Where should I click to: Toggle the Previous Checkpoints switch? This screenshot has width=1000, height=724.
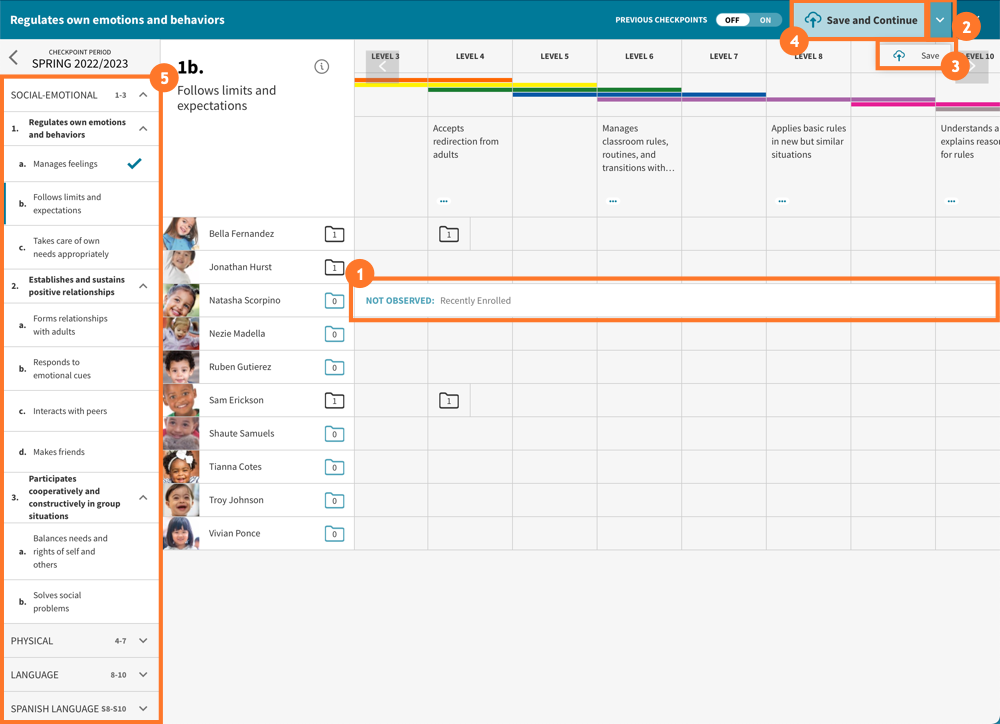[x=749, y=20]
